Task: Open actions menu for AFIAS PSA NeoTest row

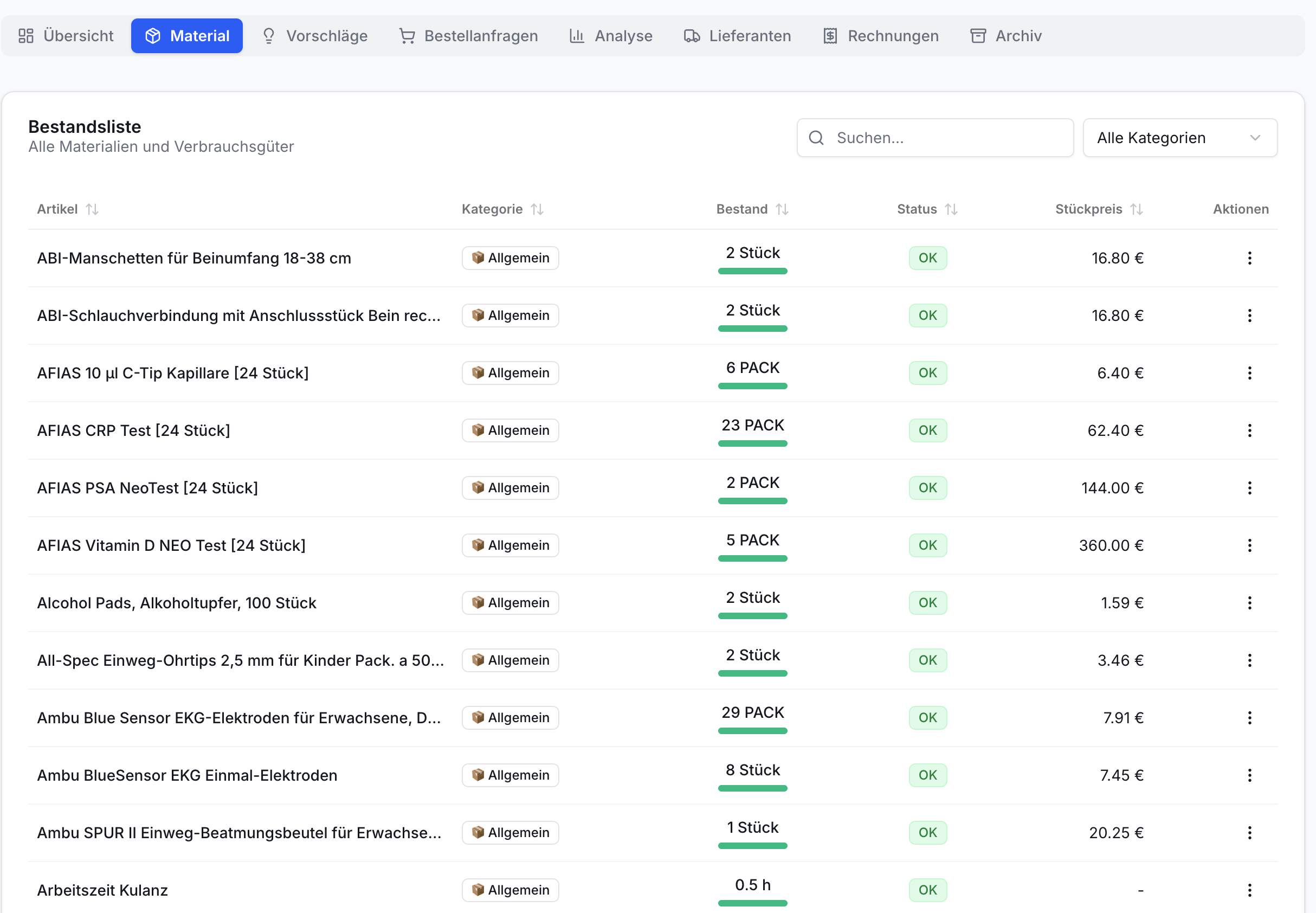Action: click(x=1249, y=488)
